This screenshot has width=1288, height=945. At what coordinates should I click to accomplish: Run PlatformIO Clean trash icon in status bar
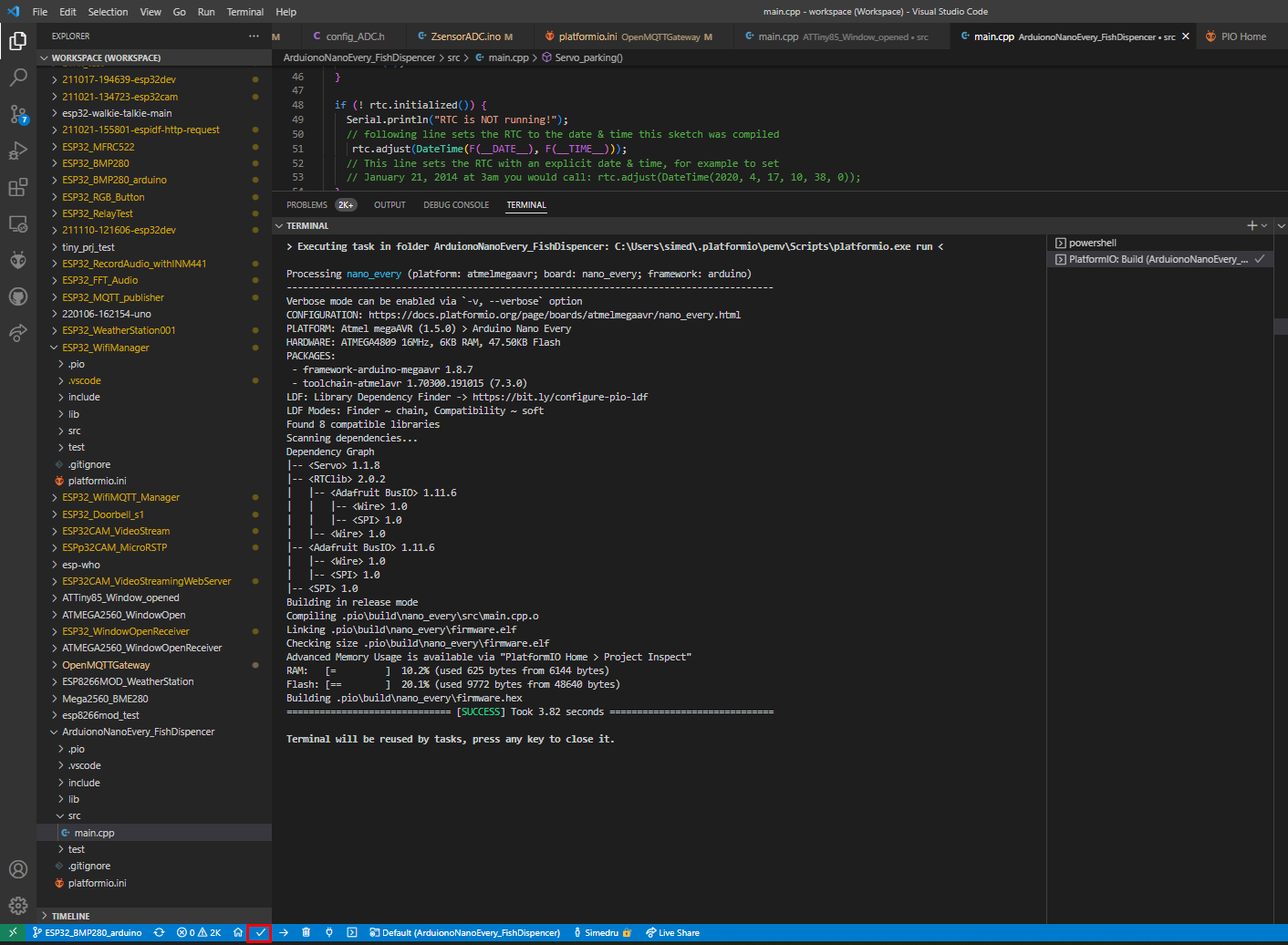(x=306, y=932)
